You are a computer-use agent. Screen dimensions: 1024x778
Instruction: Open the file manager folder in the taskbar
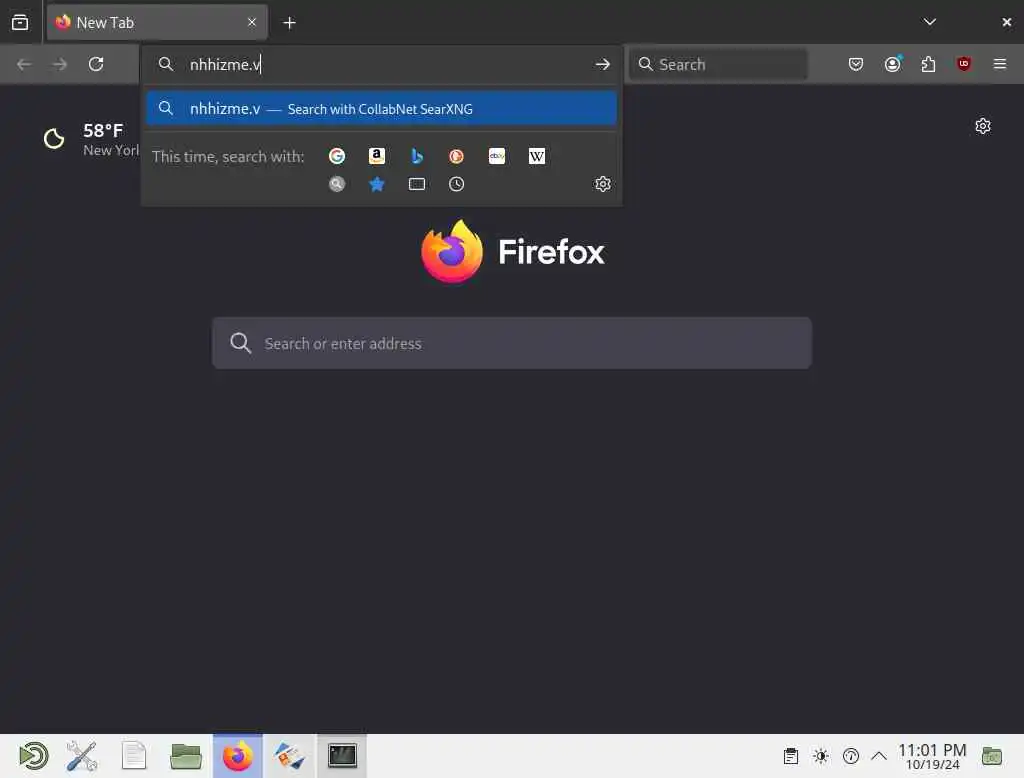point(185,756)
